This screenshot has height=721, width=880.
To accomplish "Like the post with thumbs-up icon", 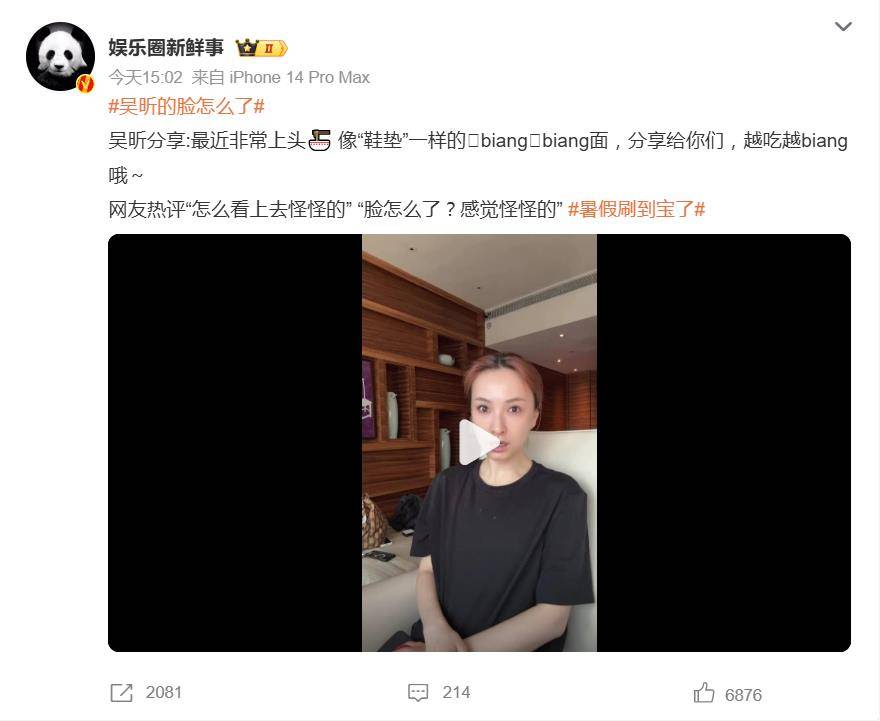I will (x=704, y=693).
